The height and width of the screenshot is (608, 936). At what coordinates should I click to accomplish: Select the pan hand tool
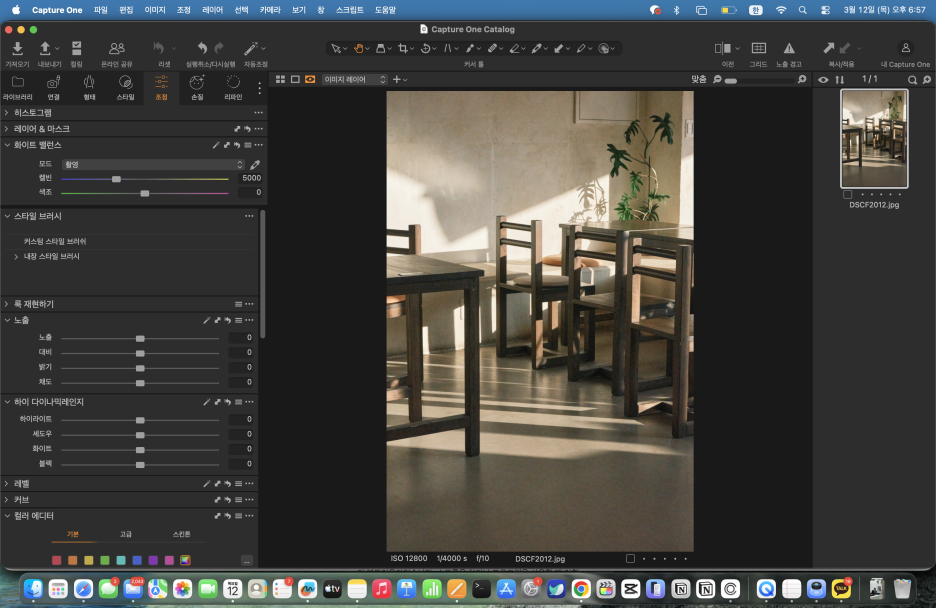[x=358, y=48]
